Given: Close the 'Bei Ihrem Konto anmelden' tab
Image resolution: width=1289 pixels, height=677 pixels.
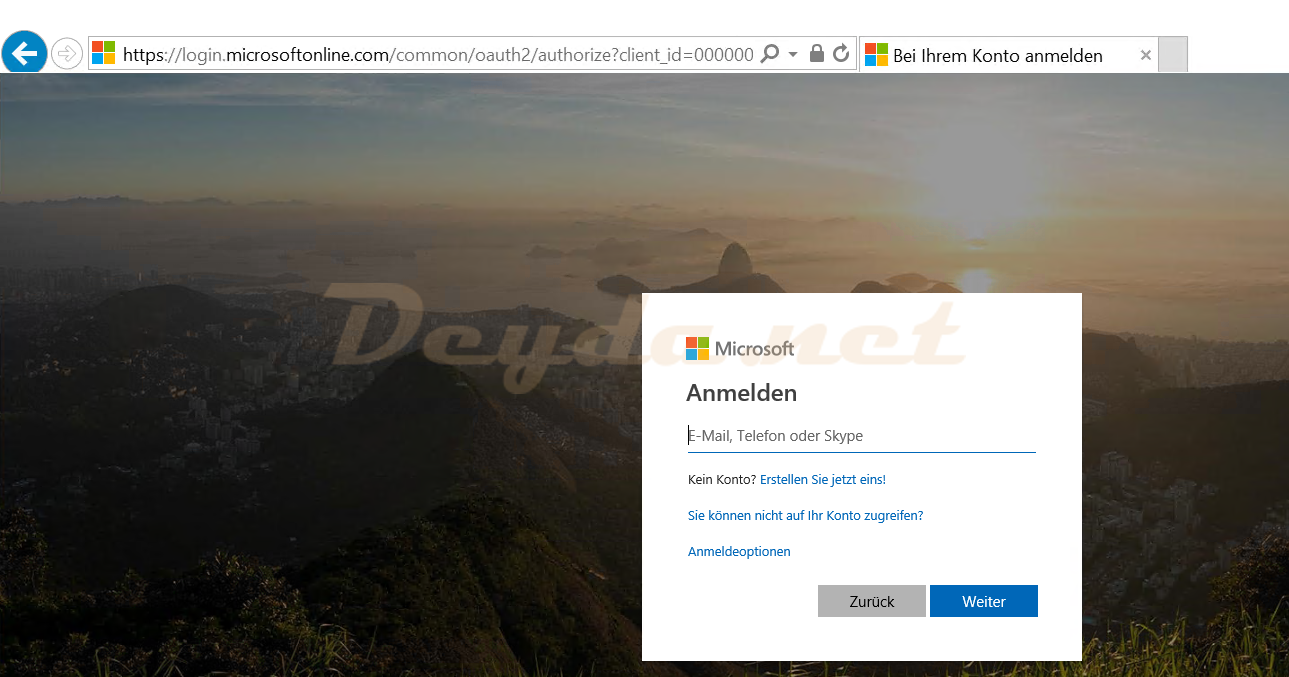Looking at the screenshot, I should coord(1146,55).
